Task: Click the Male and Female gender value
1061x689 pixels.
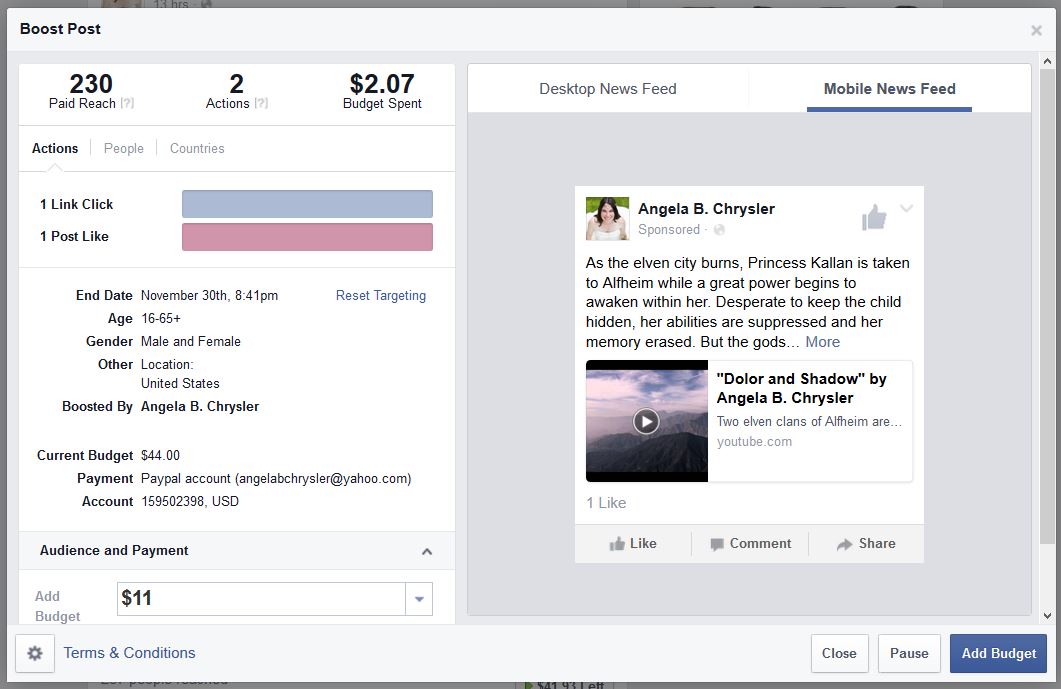Action: point(191,342)
